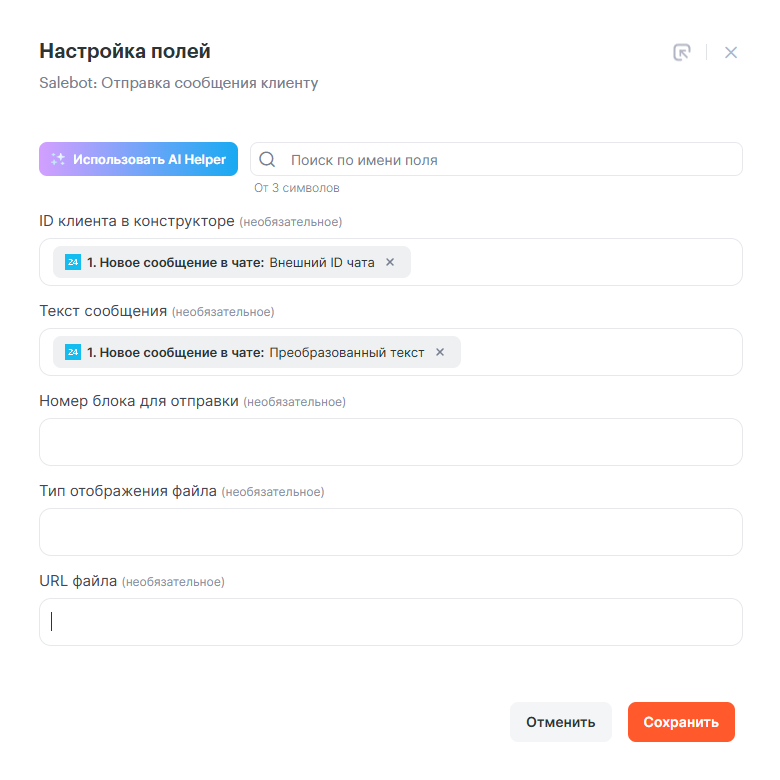The width and height of the screenshot is (780, 780).
Task: Click Bitrix24 icon in Внешний ID чата tag
Action: (73, 262)
